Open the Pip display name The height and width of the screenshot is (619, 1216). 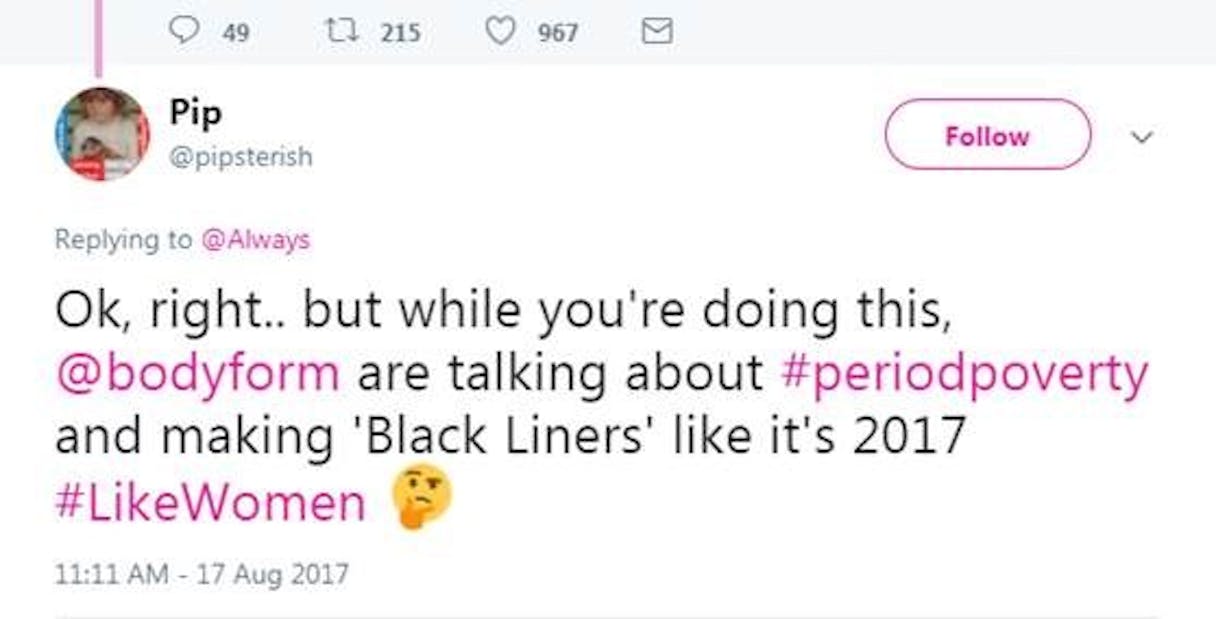[x=195, y=114]
